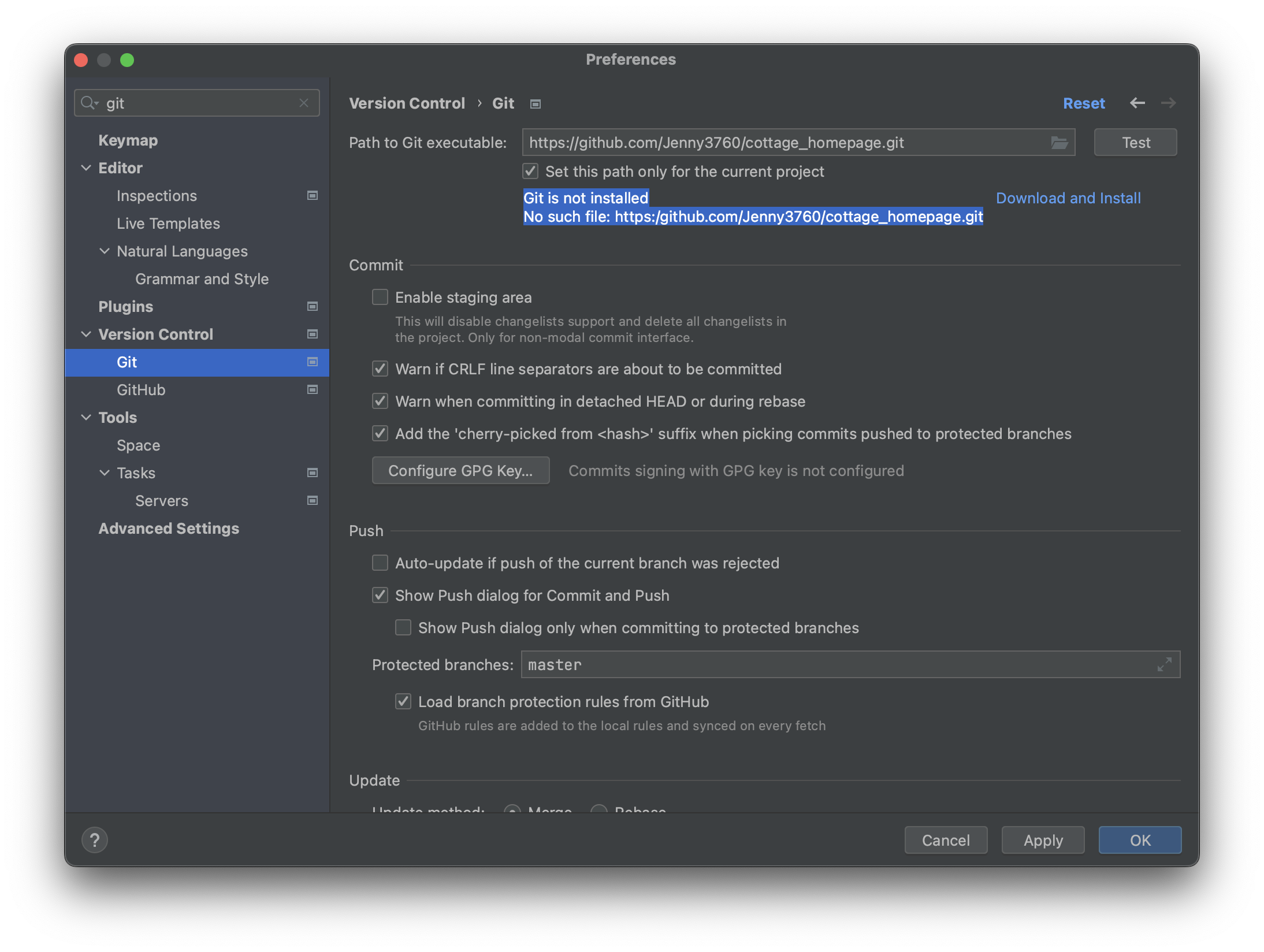Toggle detached HEAD commit warning

pos(380,401)
